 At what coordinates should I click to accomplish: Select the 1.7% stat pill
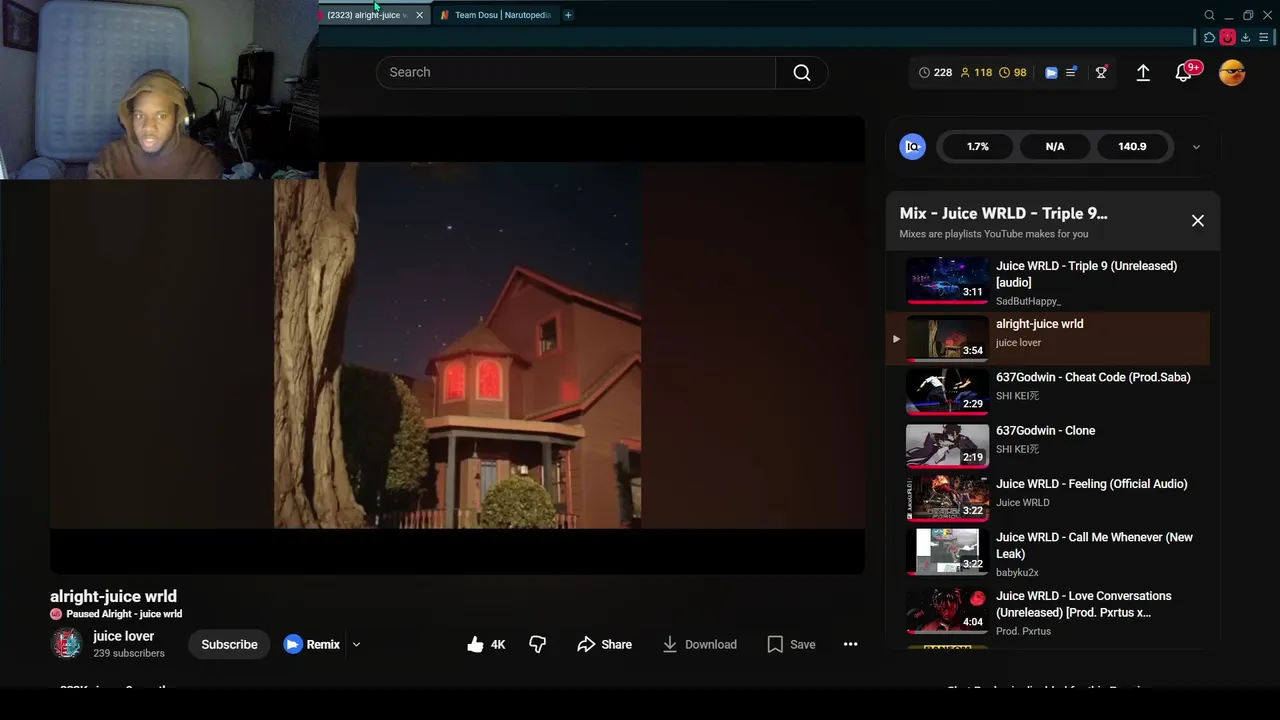pyautogui.click(x=978, y=146)
